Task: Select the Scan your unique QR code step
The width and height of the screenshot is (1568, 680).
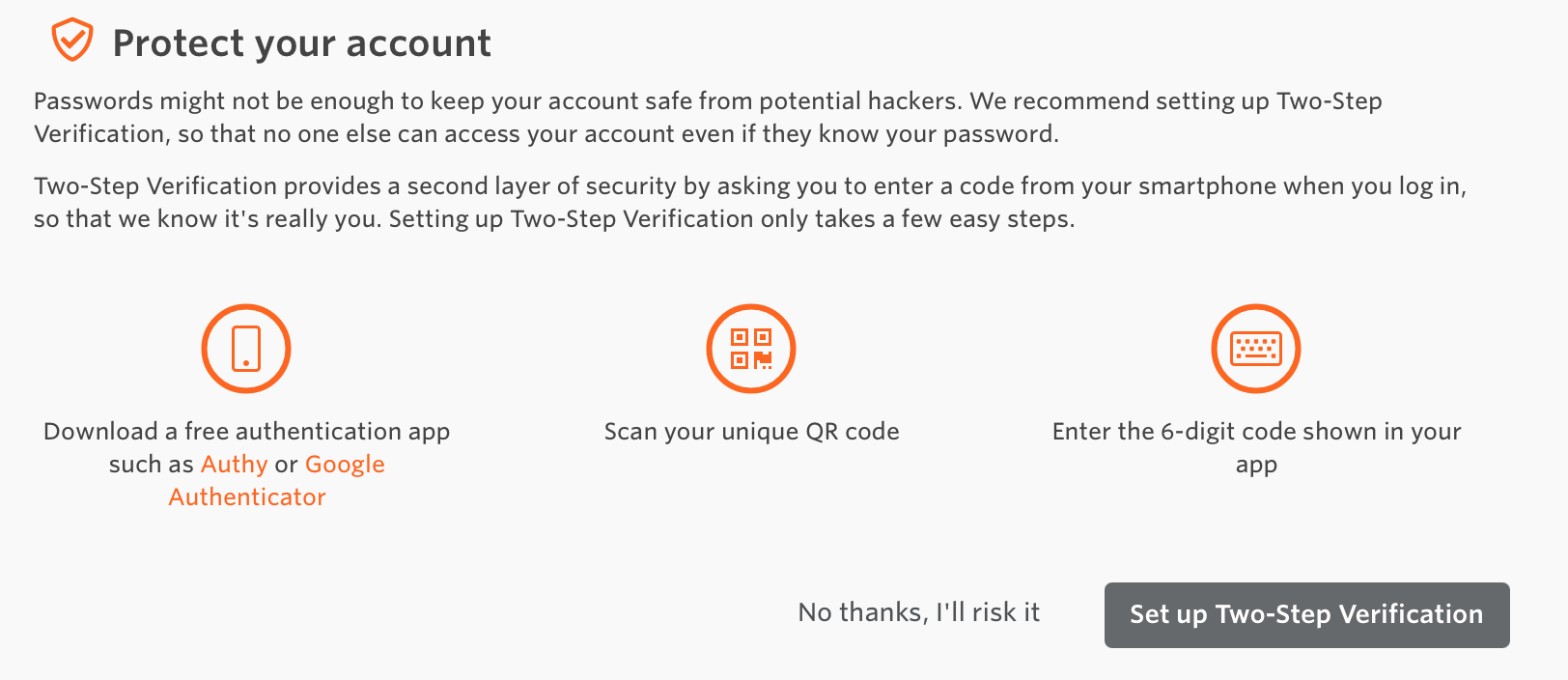Action: point(751,432)
